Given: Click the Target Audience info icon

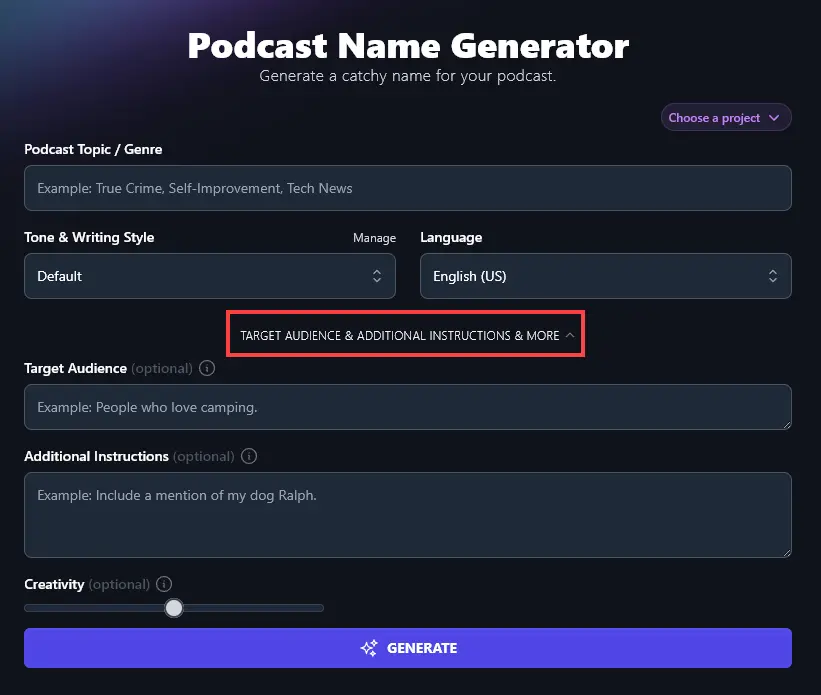Looking at the screenshot, I should point(207,368).
